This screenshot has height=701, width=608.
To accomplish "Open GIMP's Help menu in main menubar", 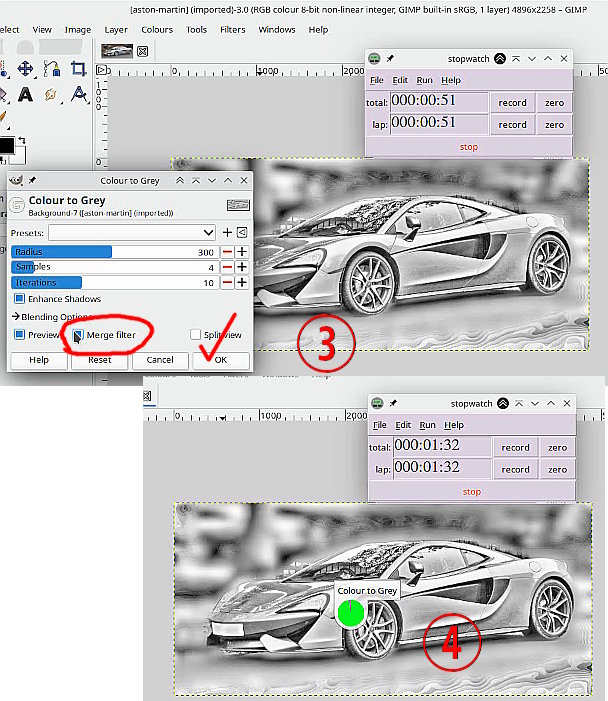I will point(318,30).
